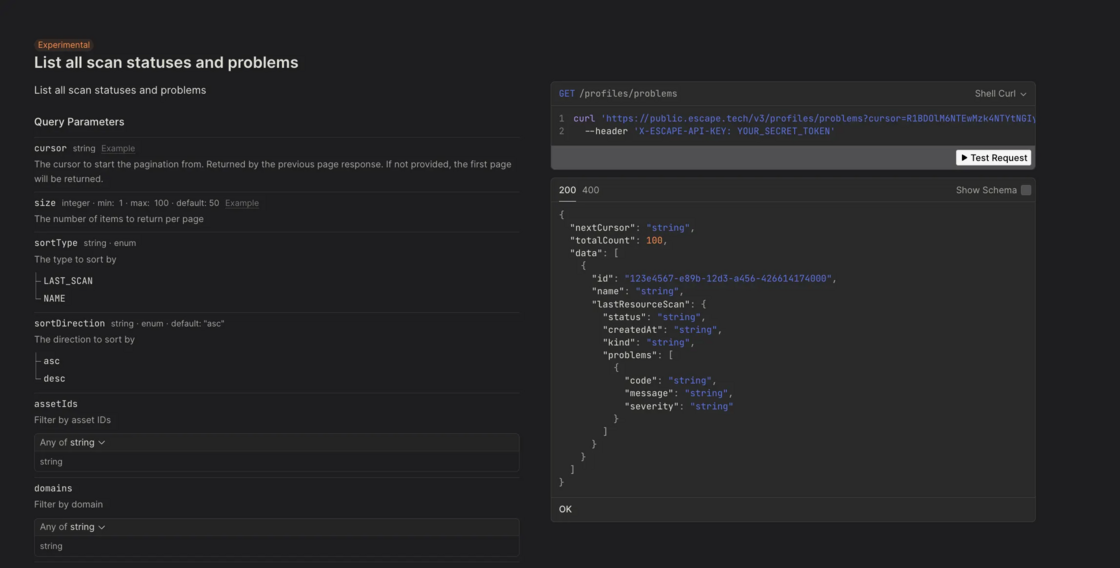
Task: Click the curl URL on code line 1
Action: (x=800, y=118)
